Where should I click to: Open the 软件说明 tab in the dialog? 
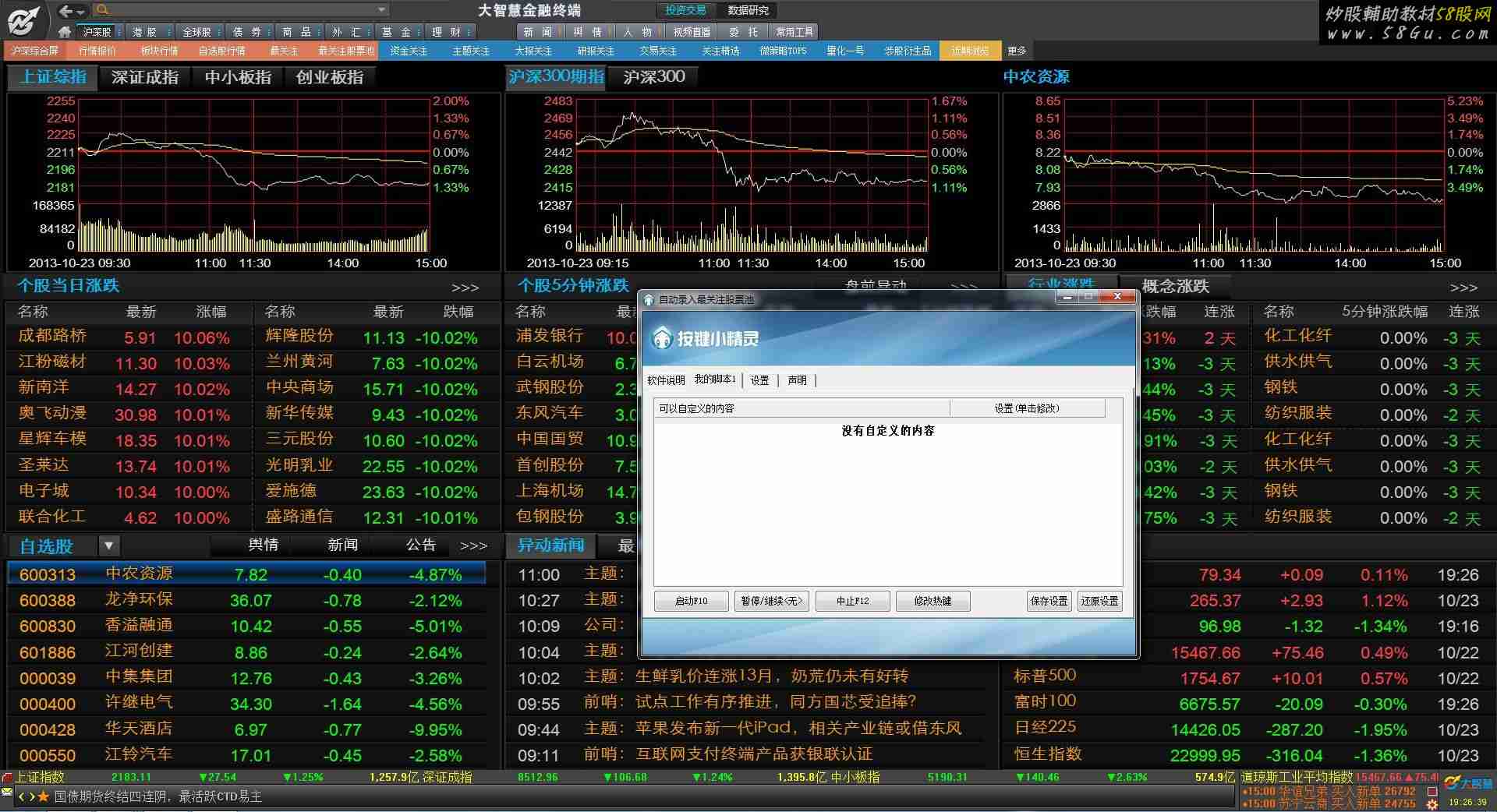point(666,380)
